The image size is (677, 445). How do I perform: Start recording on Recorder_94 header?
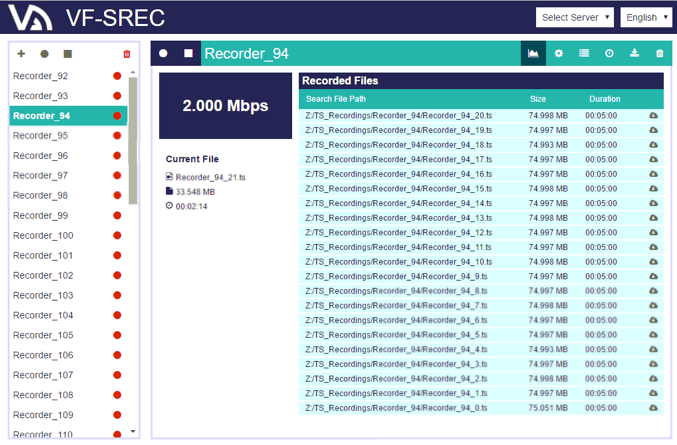click(163, 53)
